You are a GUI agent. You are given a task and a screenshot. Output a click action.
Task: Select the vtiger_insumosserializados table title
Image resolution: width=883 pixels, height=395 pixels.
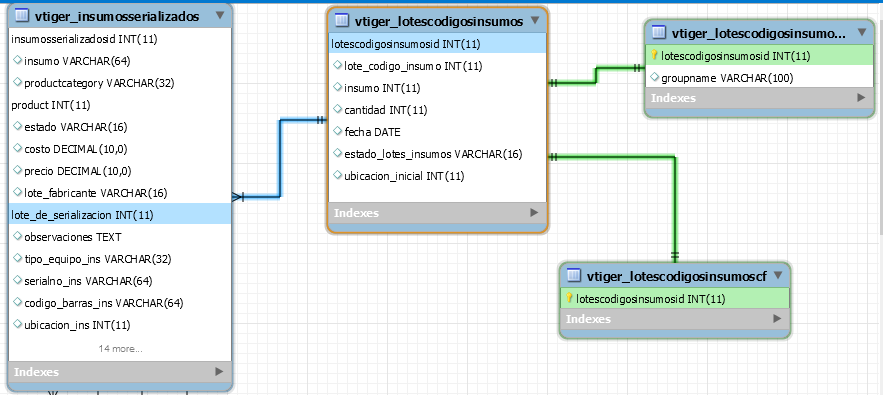[117, 16]
